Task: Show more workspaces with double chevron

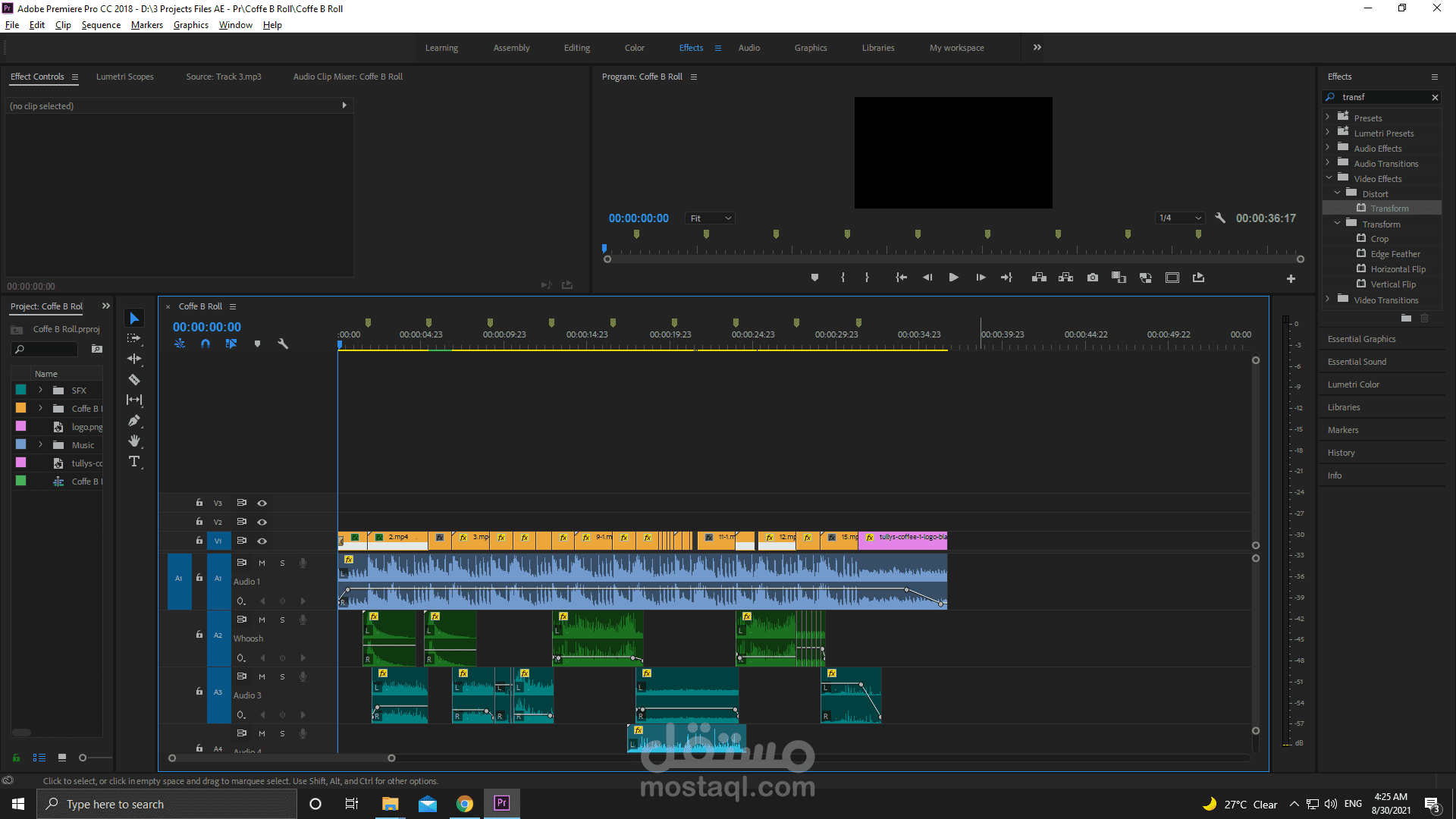Action: [x=1037, y=47]
